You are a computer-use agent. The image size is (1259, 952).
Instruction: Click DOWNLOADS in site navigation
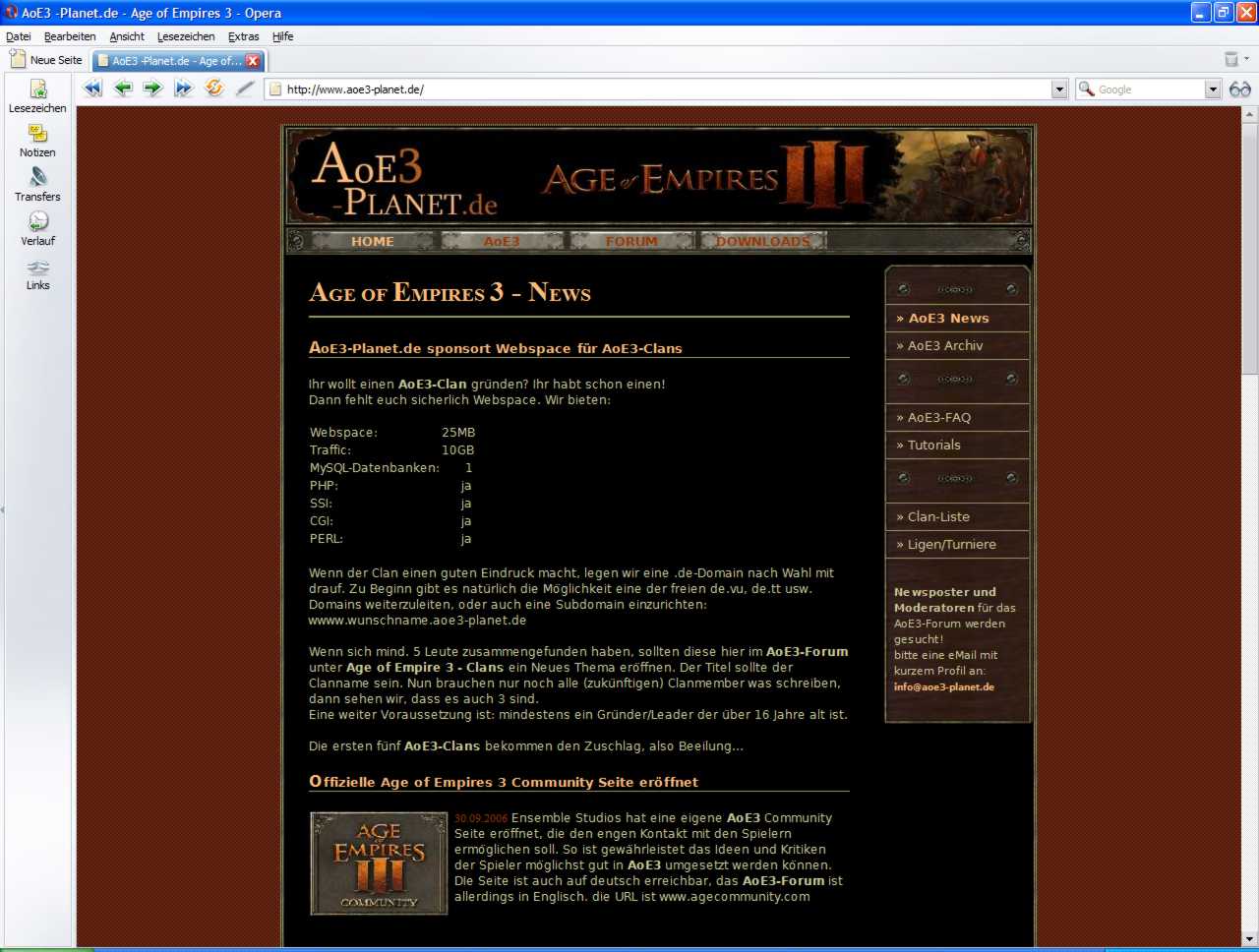pyautogui.click(x=762, y=241)
